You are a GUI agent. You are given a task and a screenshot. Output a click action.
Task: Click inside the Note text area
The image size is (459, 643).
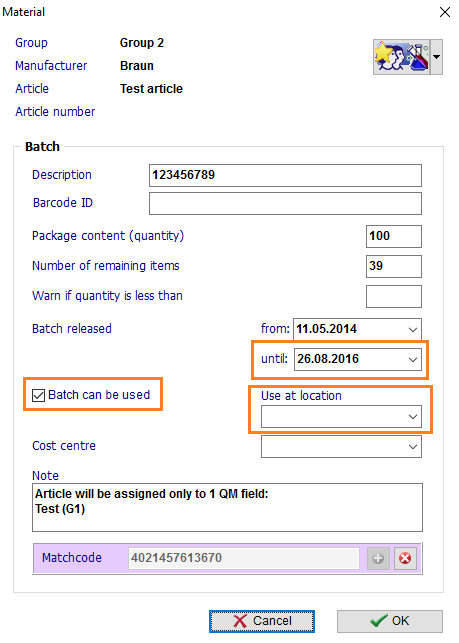click(x=227, y=508)
